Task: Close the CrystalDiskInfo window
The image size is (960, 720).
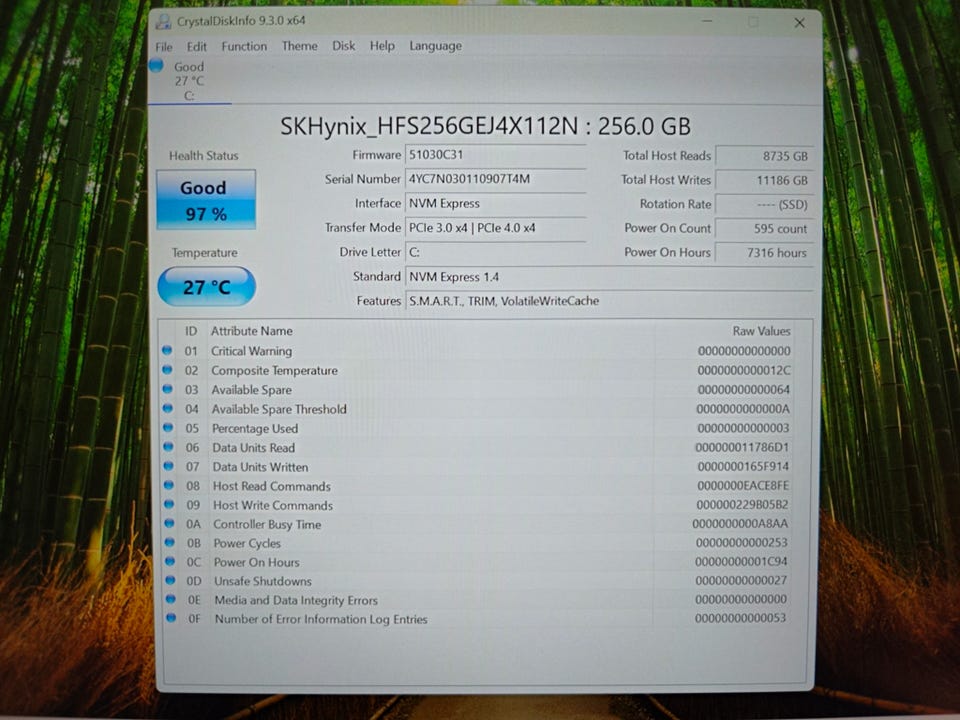Action: (800, 23)
